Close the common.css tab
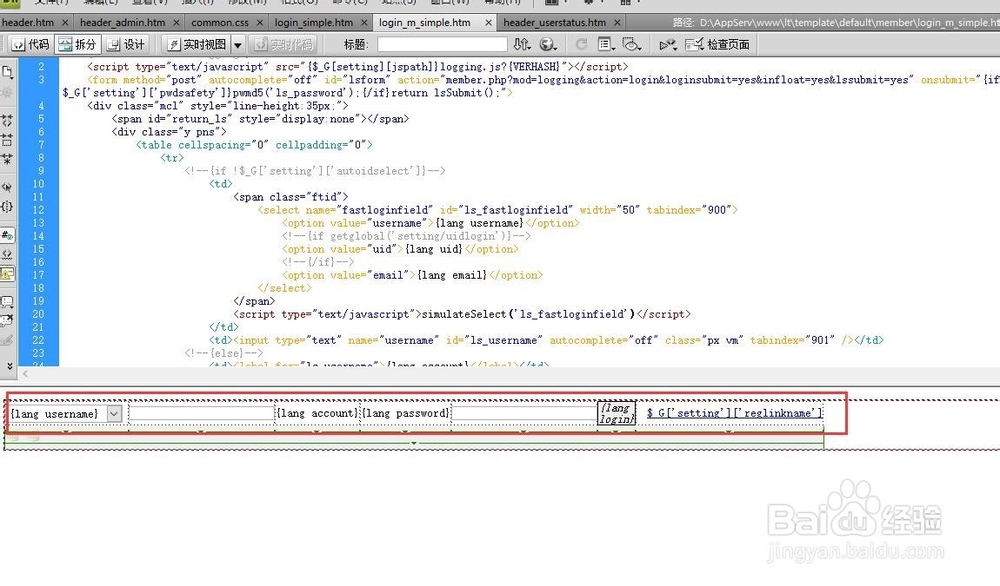 tap(260, 22)
